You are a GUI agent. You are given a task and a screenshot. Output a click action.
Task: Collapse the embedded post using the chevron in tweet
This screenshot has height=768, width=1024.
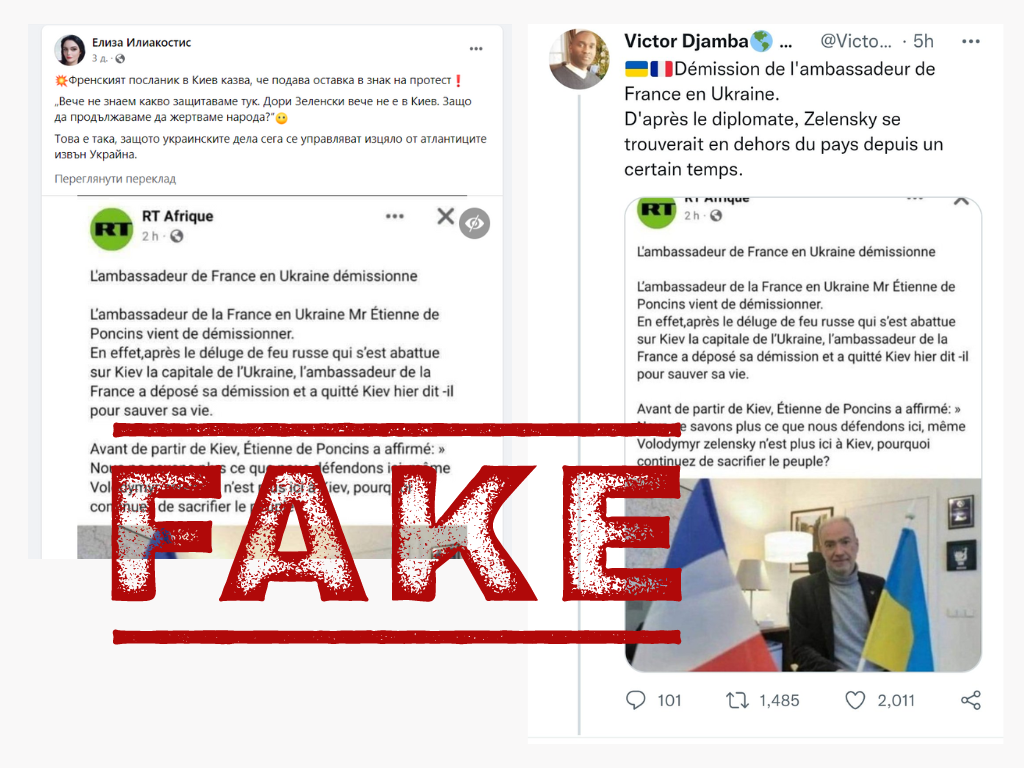961,200
